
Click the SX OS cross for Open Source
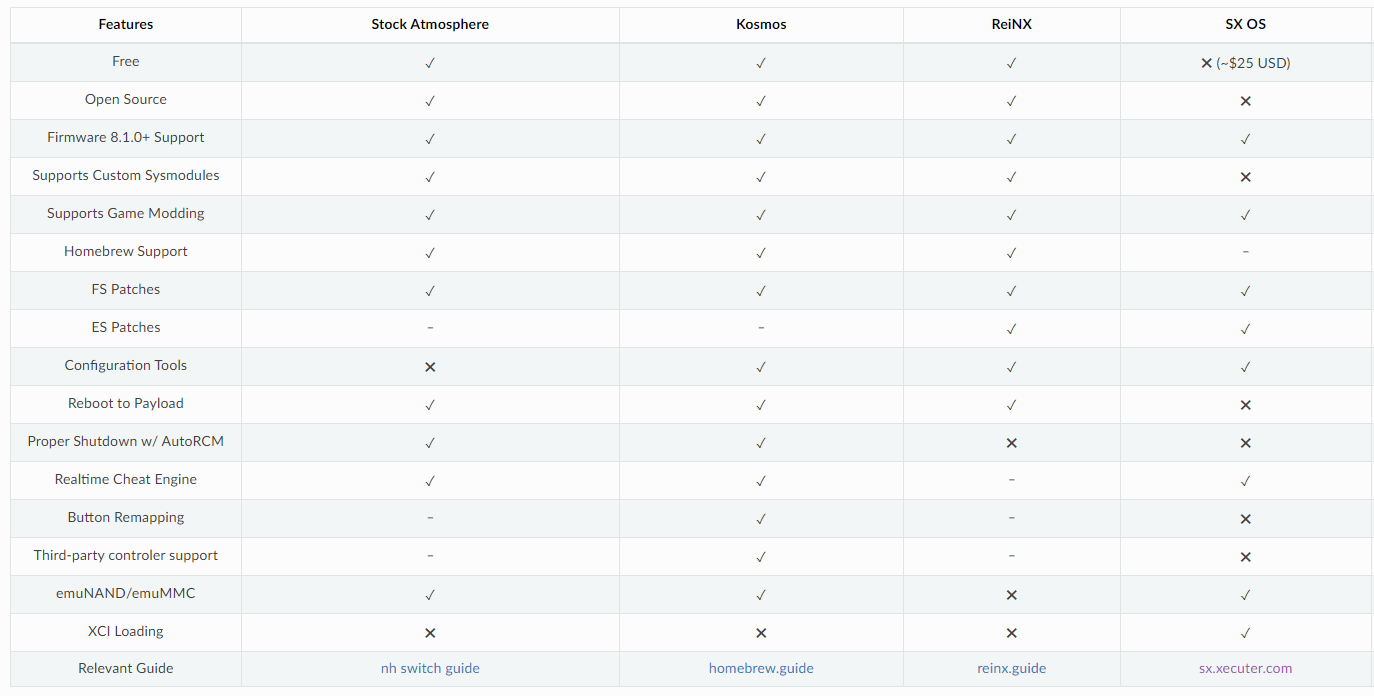1246,101
